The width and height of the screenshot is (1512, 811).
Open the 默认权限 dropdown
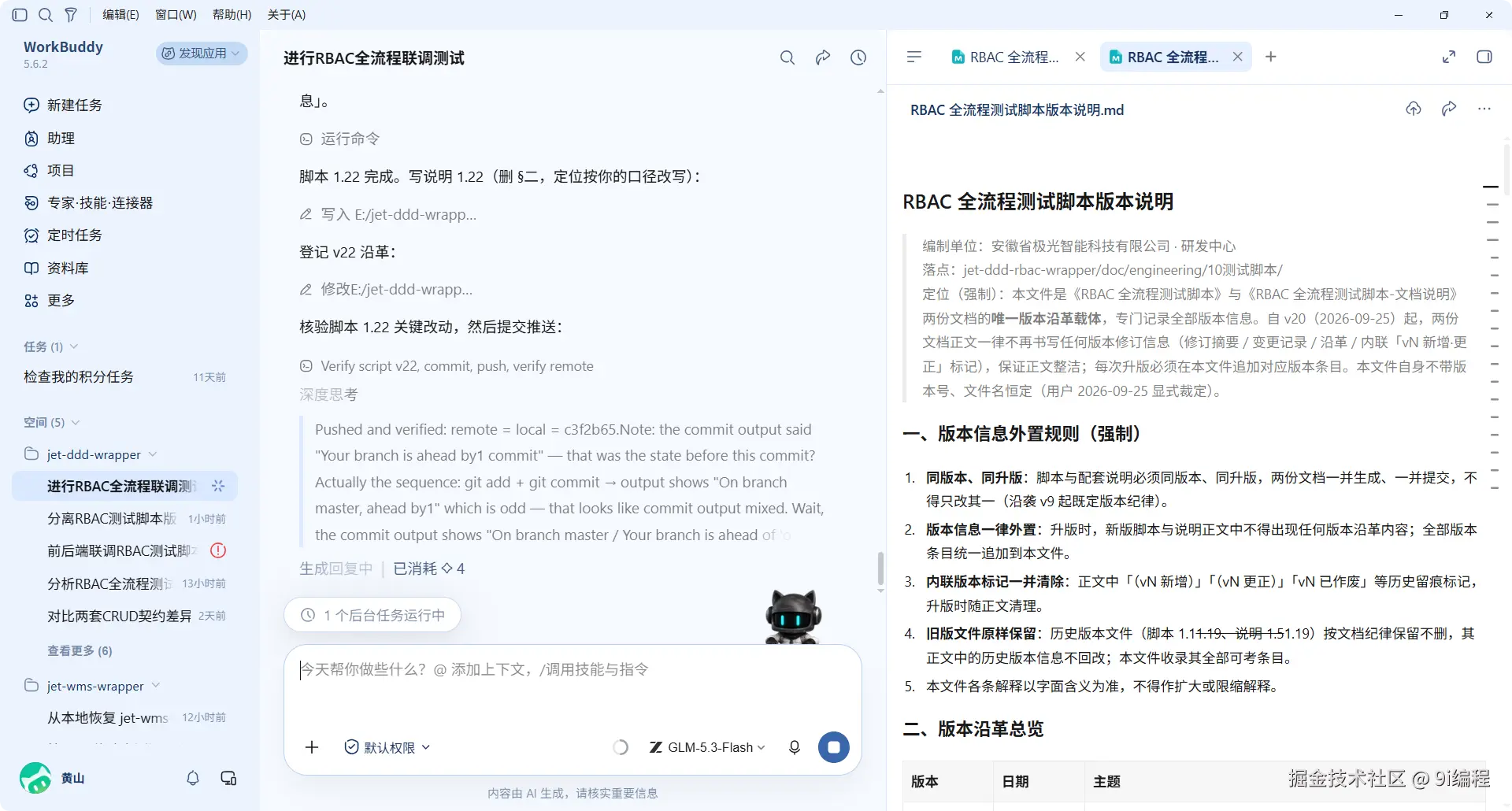click(388, 747)
